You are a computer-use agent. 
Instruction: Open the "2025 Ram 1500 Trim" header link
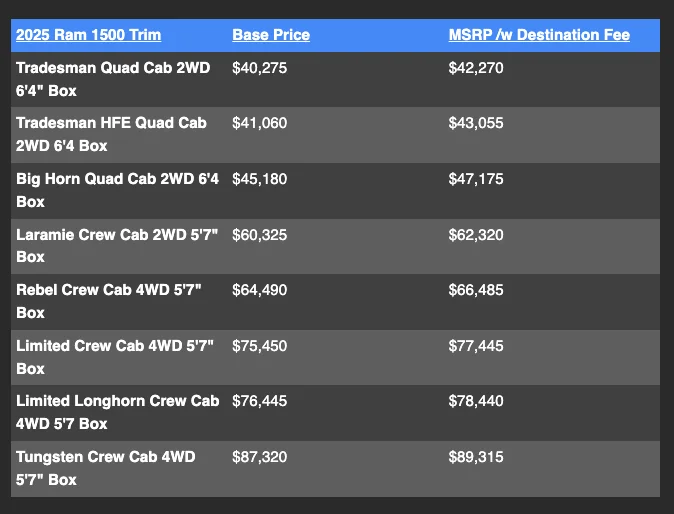click(89, 35)
